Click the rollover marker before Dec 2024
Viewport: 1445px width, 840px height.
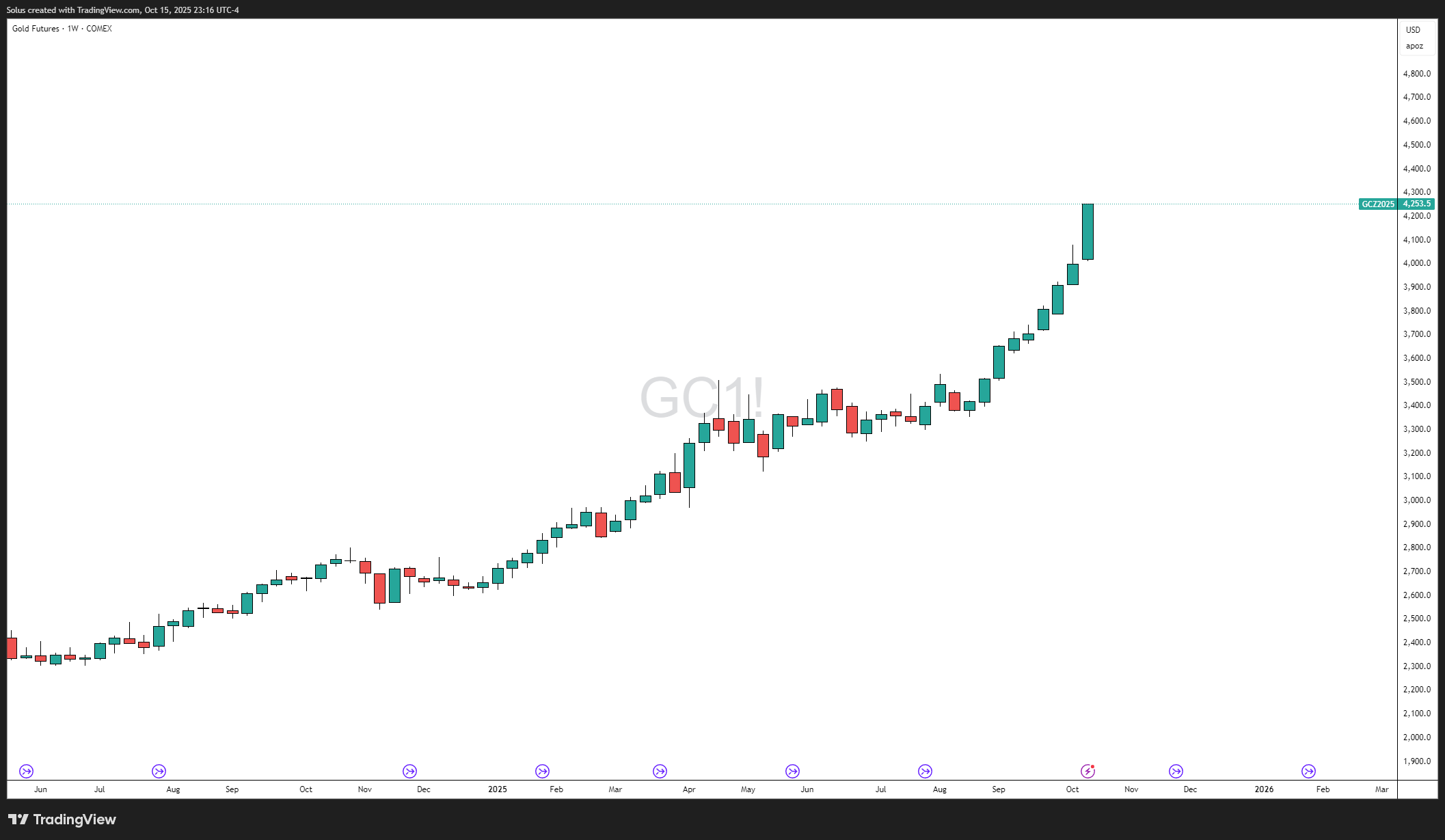(x=409, y=771)
